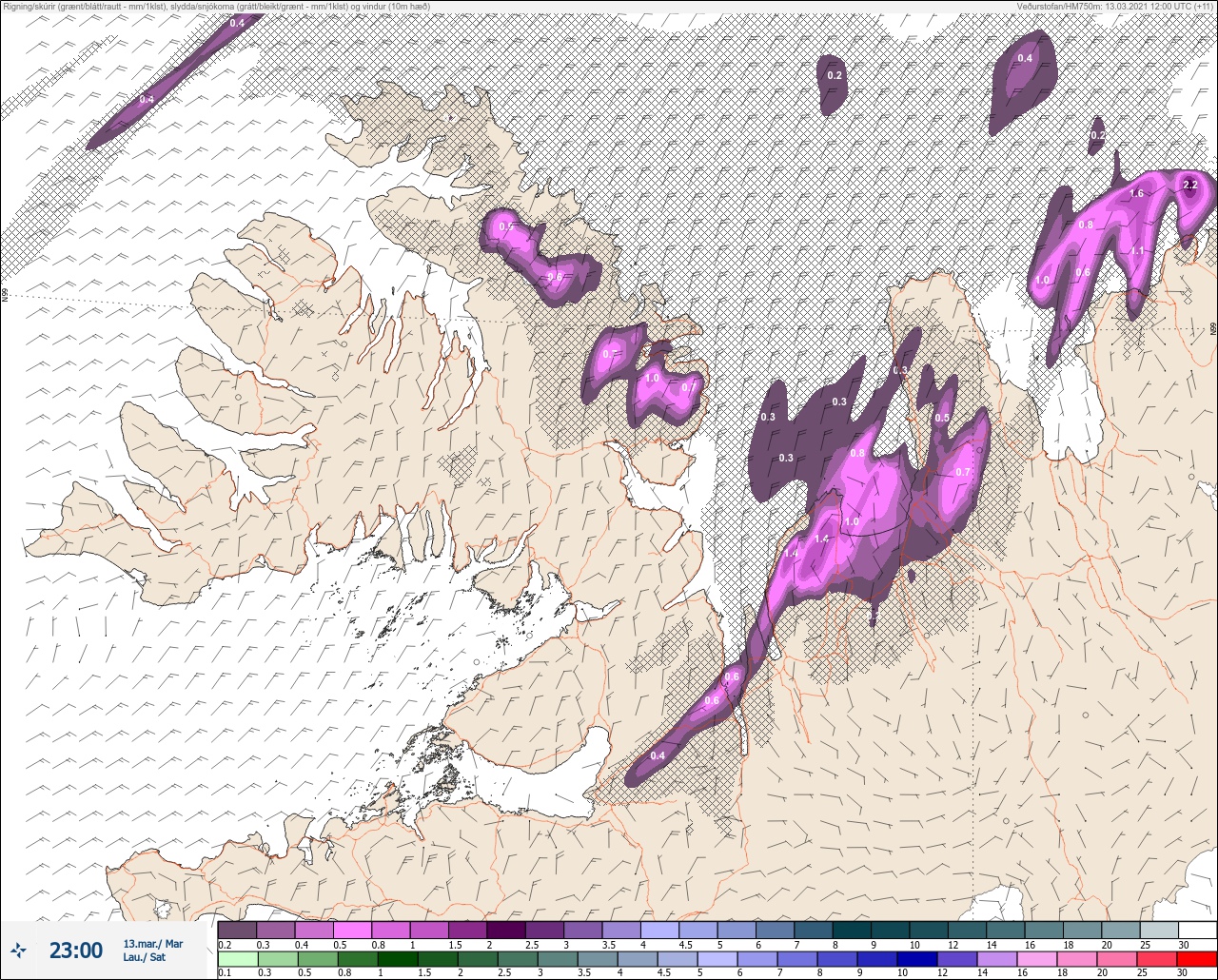Select the red lower legend swatch after 30
1218x980 pixels.
1197,958
